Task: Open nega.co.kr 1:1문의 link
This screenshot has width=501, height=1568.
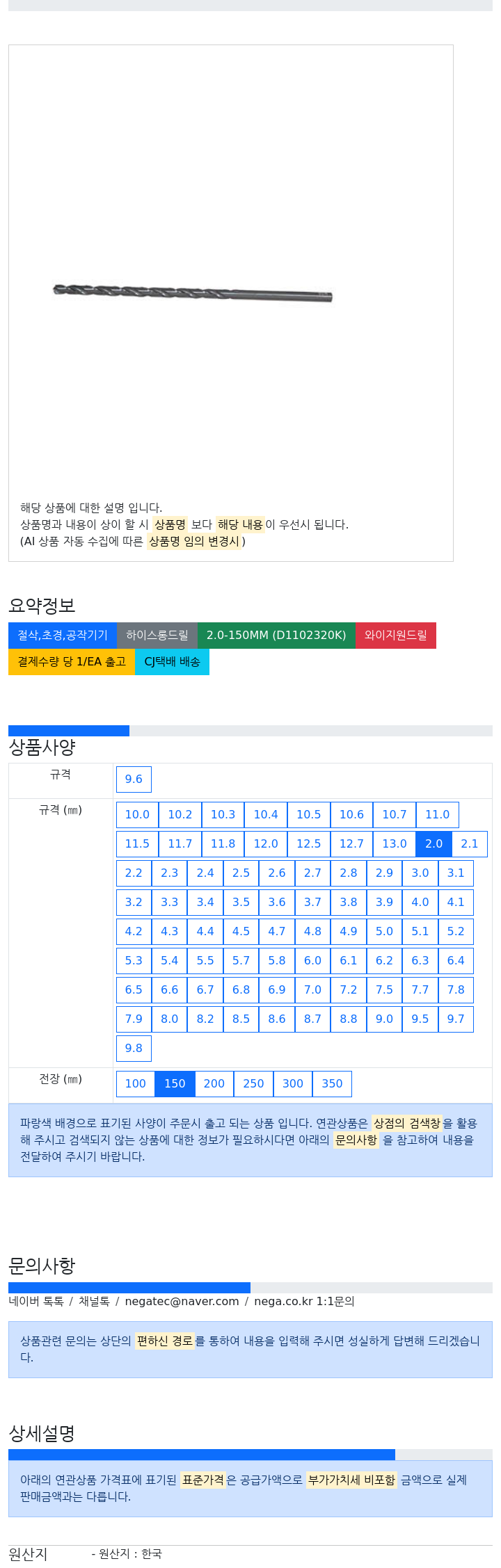Action: (304, 1302)
